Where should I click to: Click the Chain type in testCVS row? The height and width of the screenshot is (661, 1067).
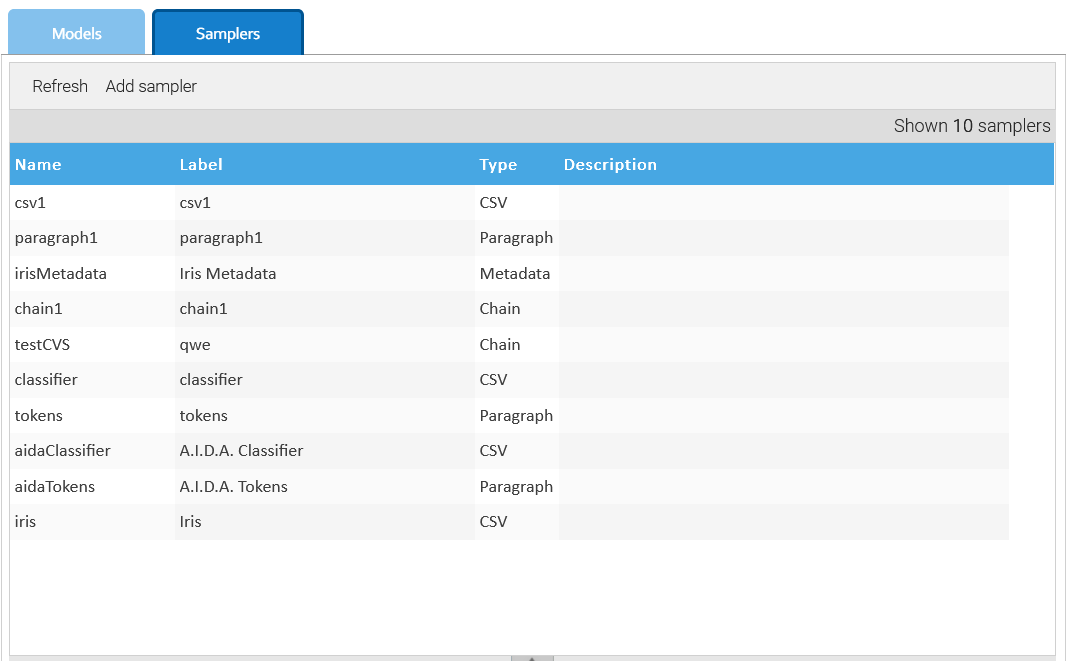(517, 344)
